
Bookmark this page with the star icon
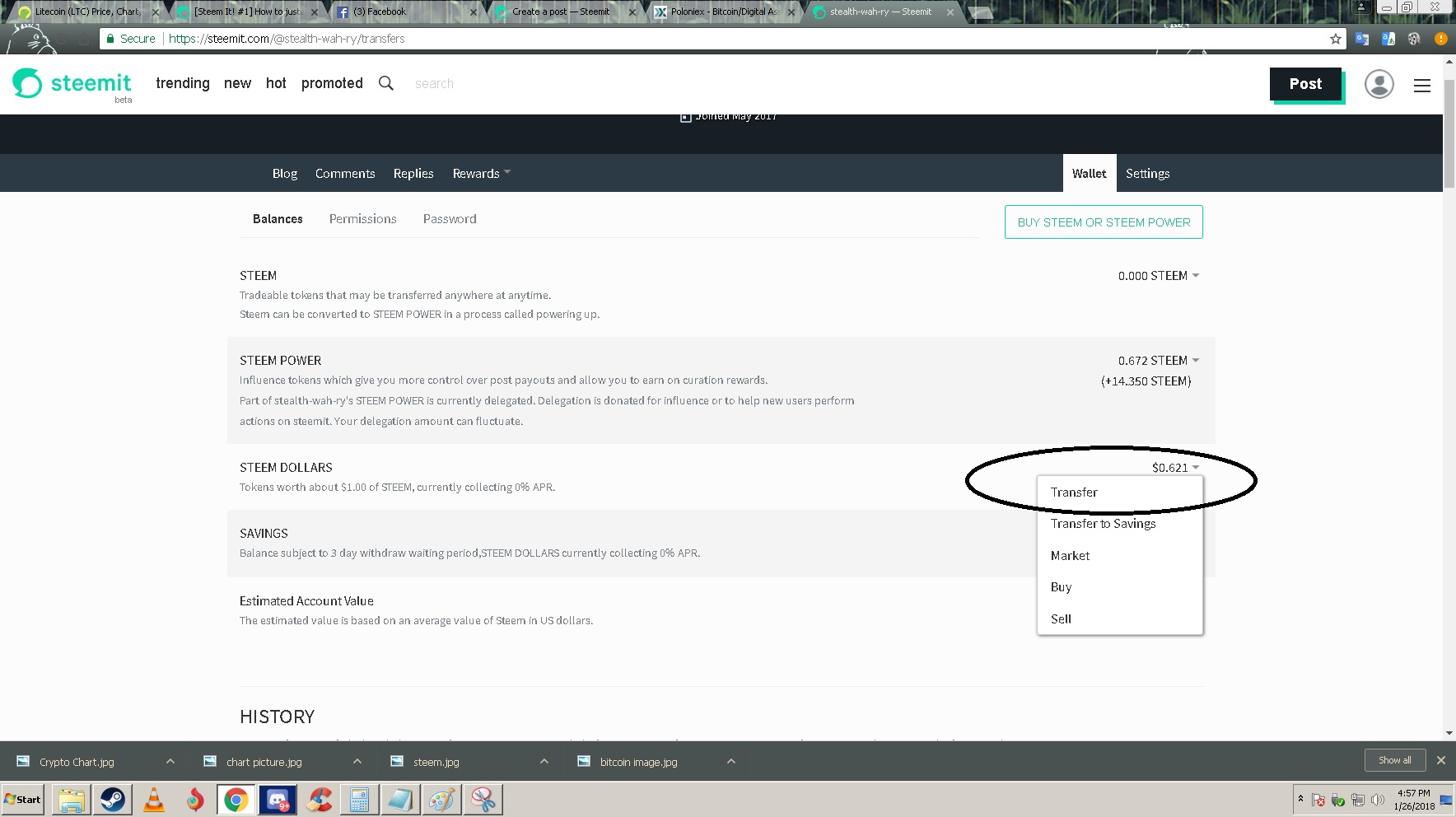point(1335,39)
